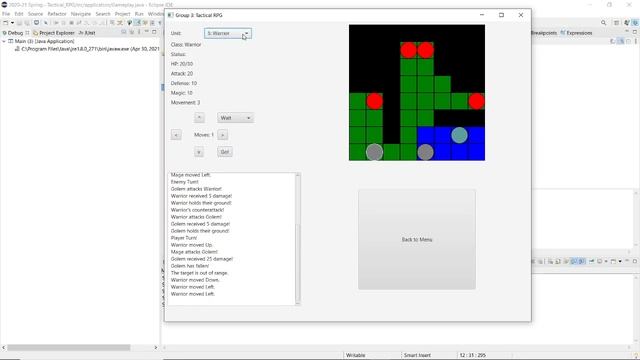Click the New icon in Eclipse toolbar
The width and height of the screenshot is (640, 360).
coord(5,23)
